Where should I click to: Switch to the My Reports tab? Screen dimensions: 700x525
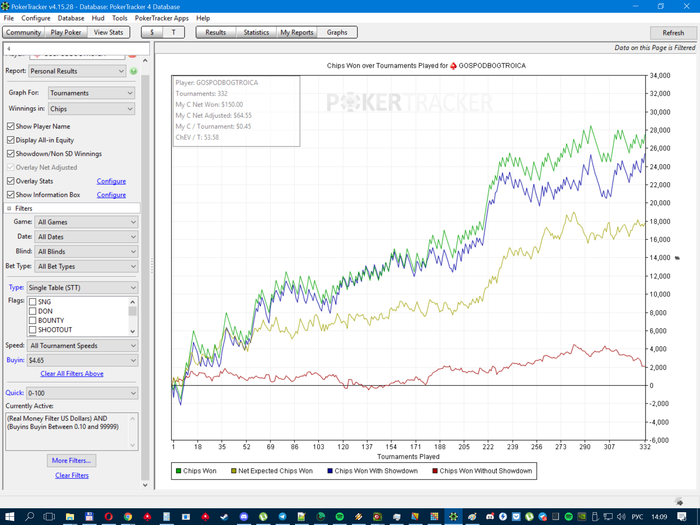click(296, 32)
